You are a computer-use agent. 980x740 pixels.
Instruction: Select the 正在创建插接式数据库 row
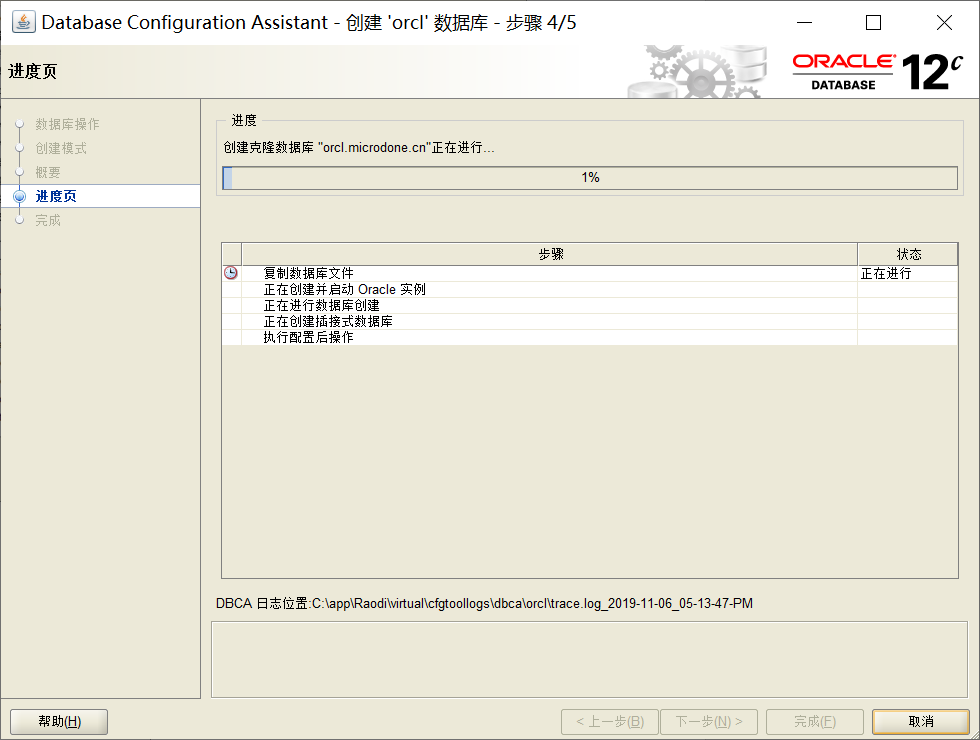click(x=590, y=321)
